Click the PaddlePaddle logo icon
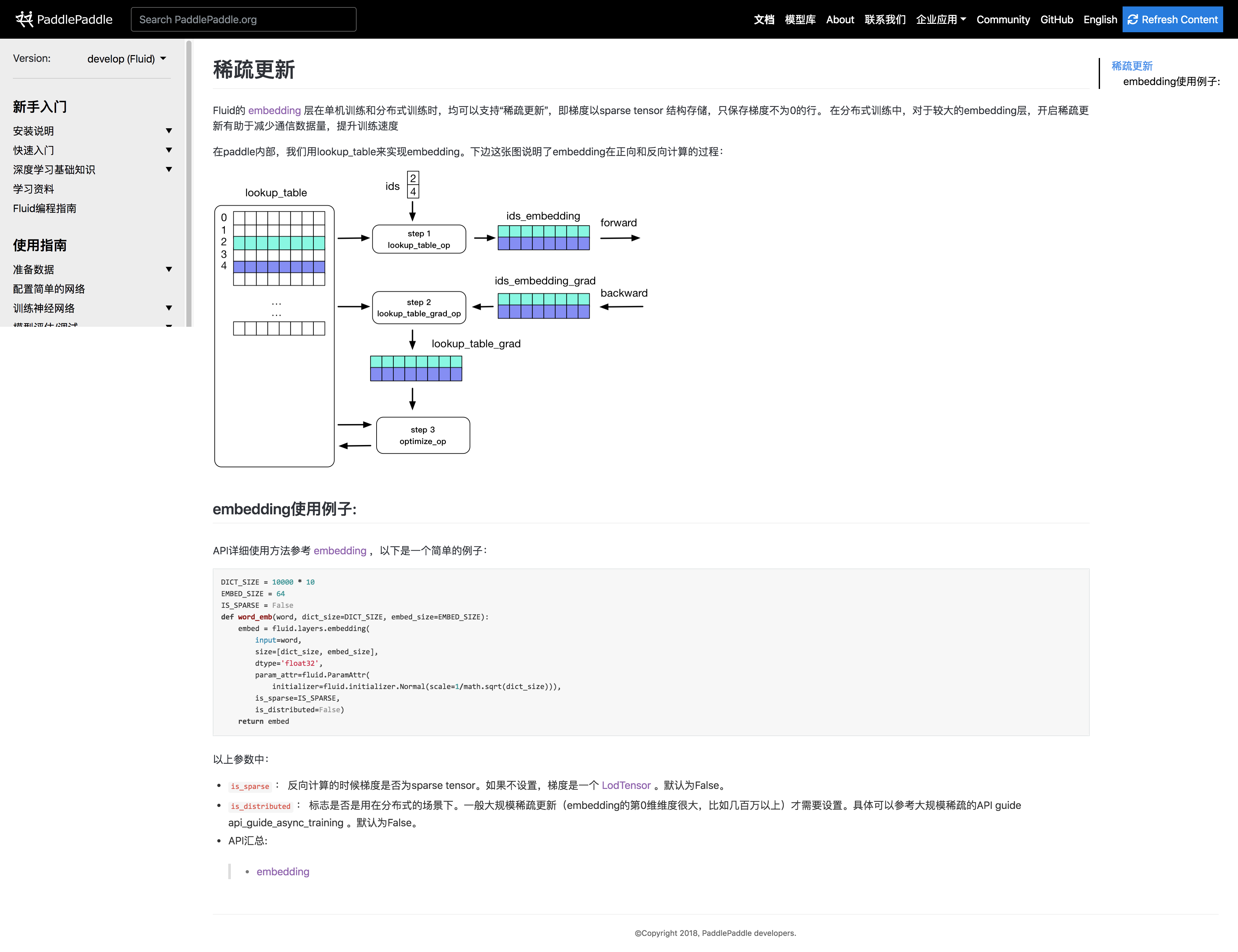Screen dimensions: 1238x952 [24, 19]
